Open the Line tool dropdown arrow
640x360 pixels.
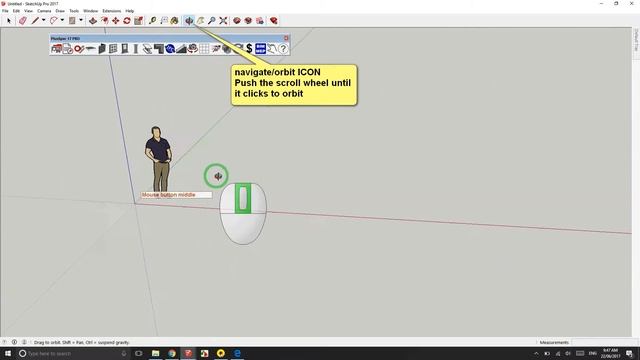click(x=43, y=20)
